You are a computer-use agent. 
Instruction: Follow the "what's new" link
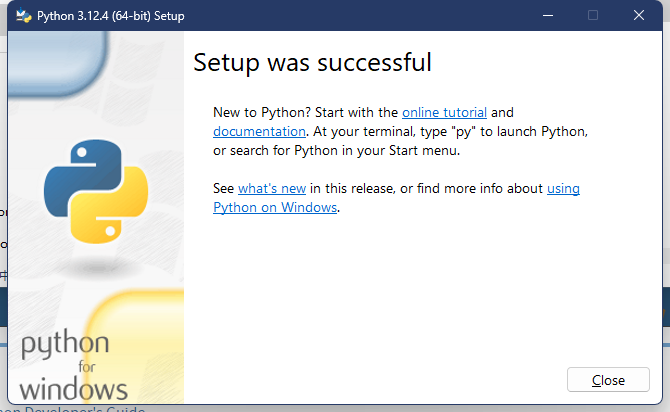271,188
